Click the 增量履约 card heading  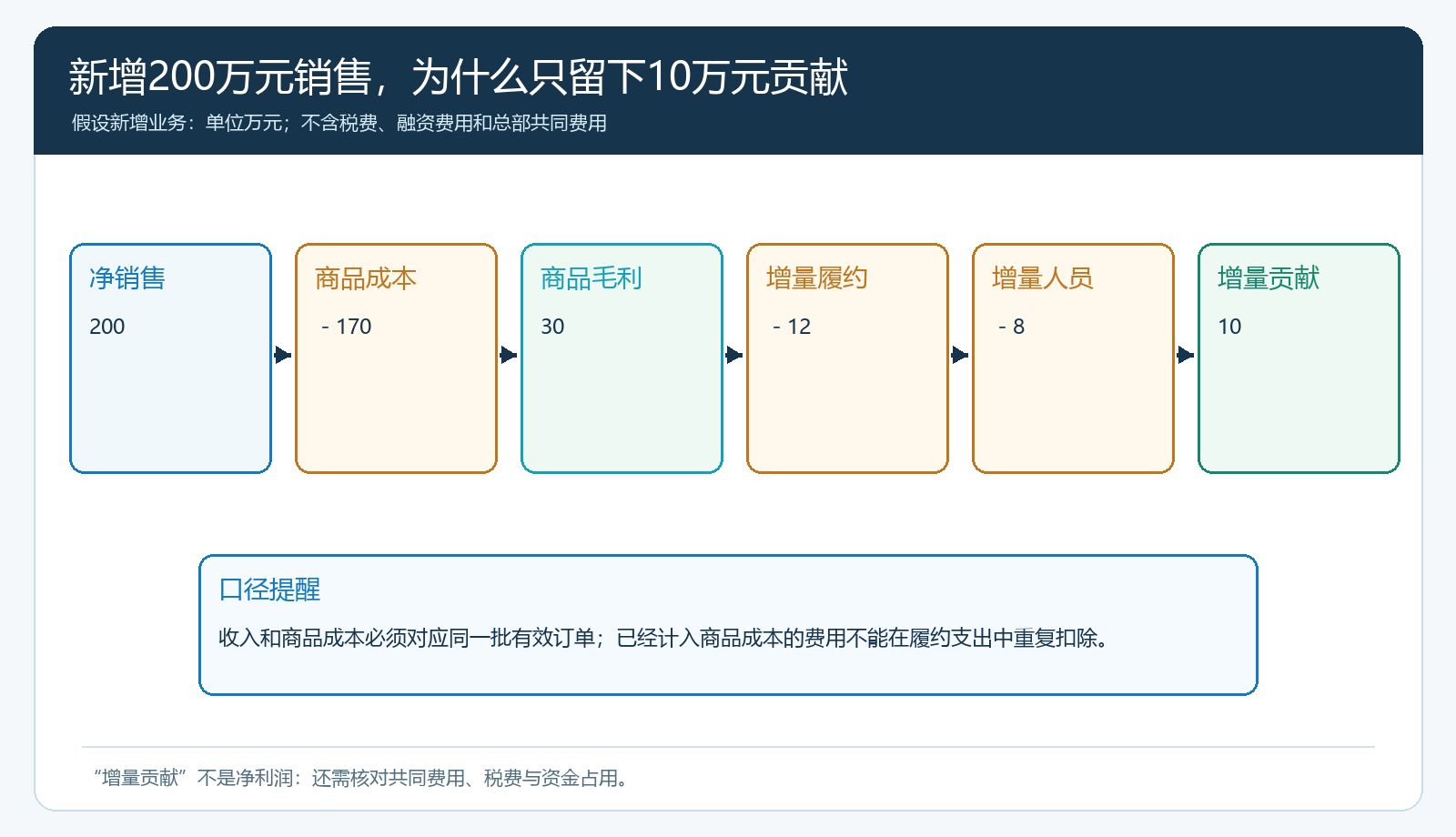817,278
